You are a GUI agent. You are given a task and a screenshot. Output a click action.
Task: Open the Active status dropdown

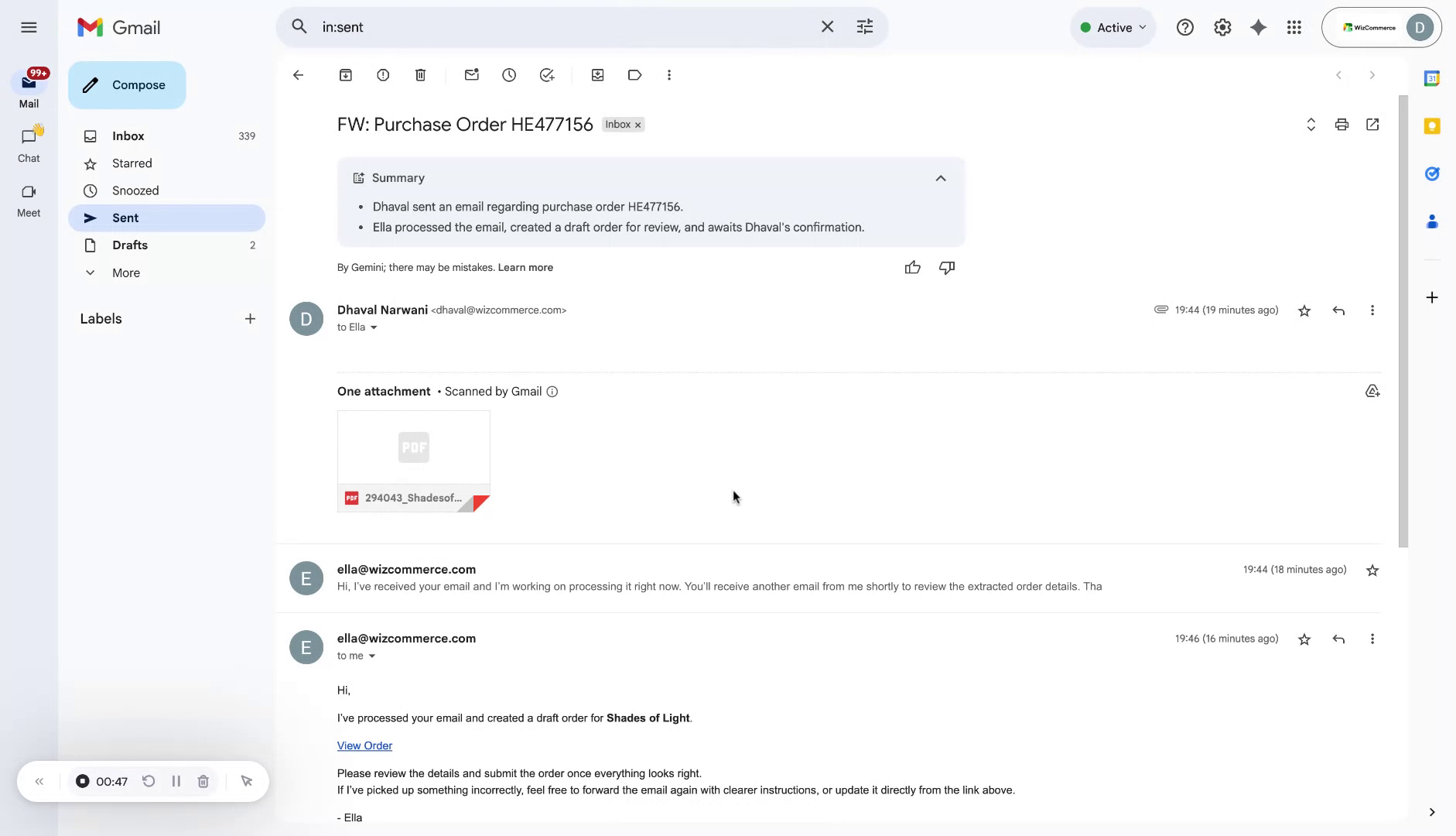click(1113, 26)
